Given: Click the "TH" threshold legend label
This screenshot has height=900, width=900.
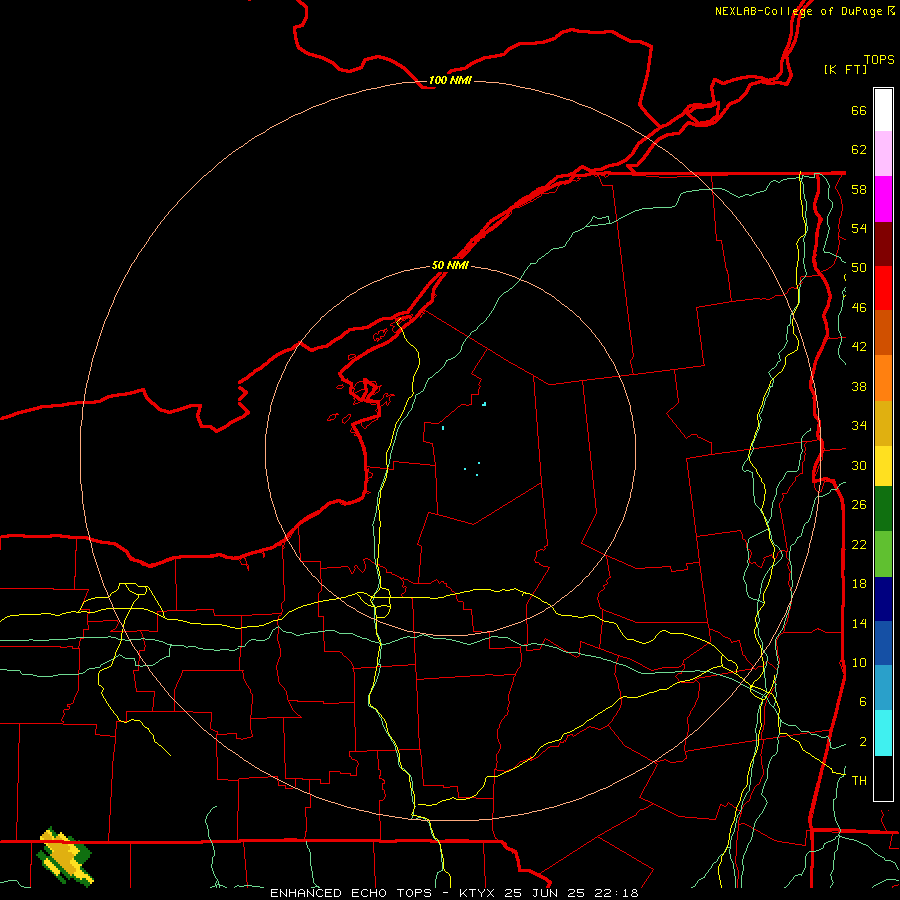Looking at the screenshot, I should 859,781.
